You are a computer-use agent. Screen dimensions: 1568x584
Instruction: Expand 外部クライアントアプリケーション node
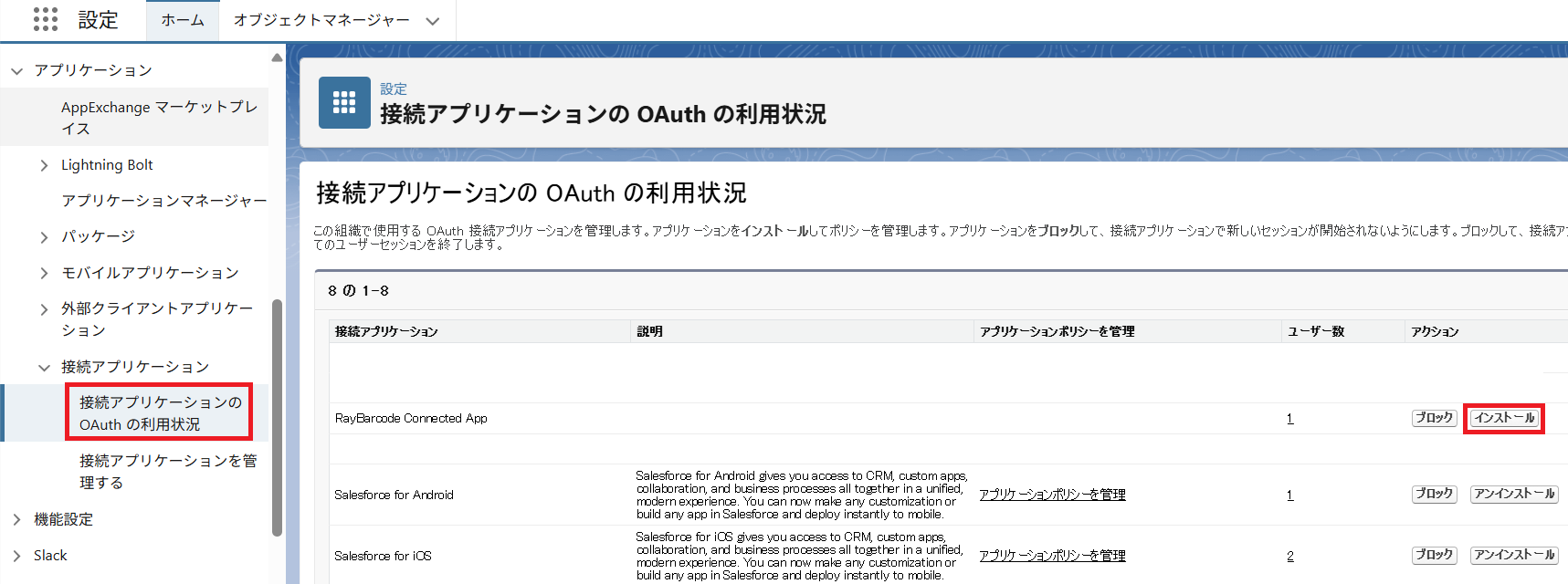point(44,309)
